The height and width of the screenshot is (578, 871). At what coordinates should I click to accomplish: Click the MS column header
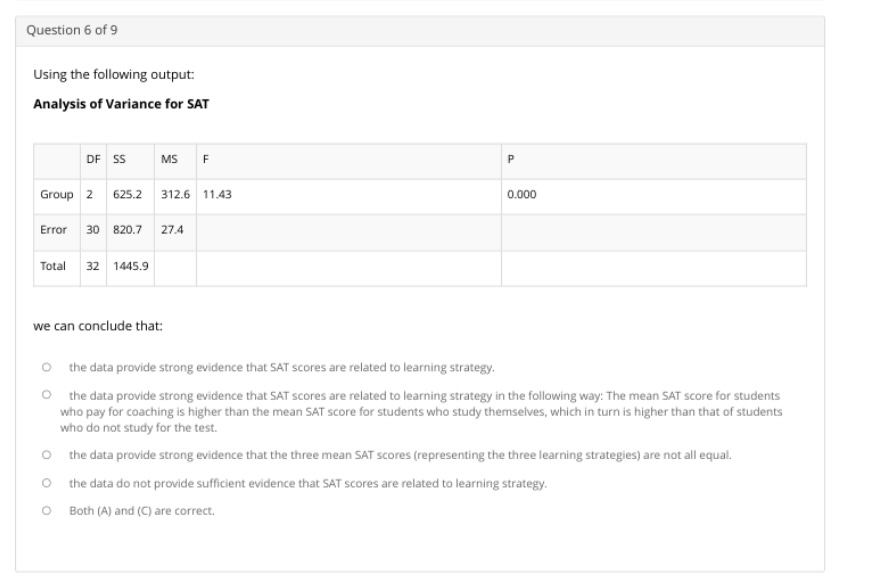tap(168, 159)
